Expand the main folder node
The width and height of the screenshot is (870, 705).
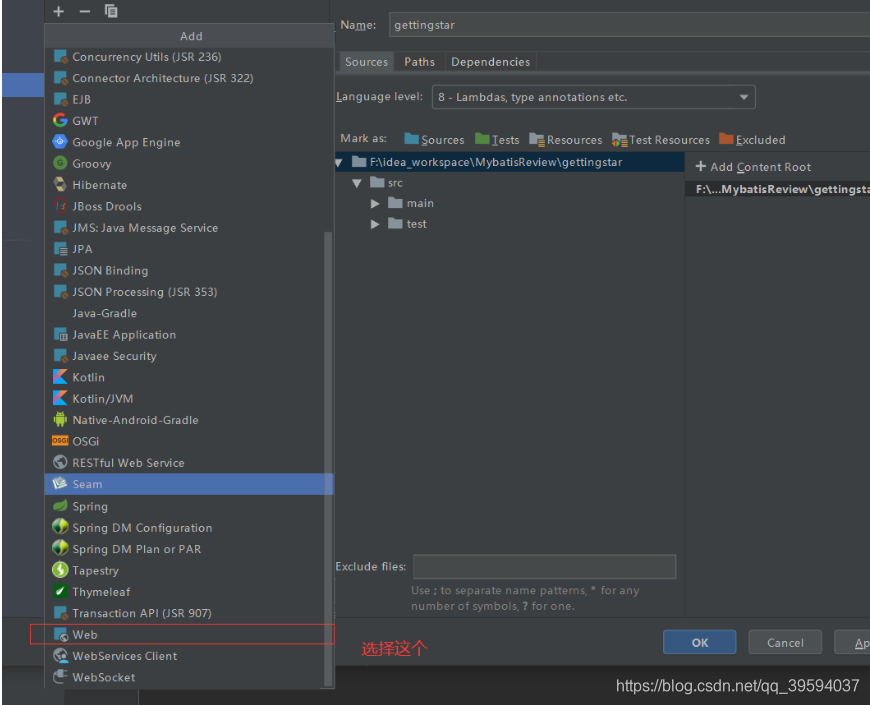375,204
